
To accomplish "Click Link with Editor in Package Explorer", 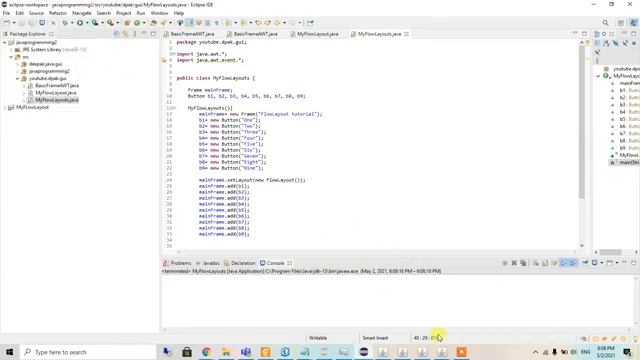I will 125,34.
